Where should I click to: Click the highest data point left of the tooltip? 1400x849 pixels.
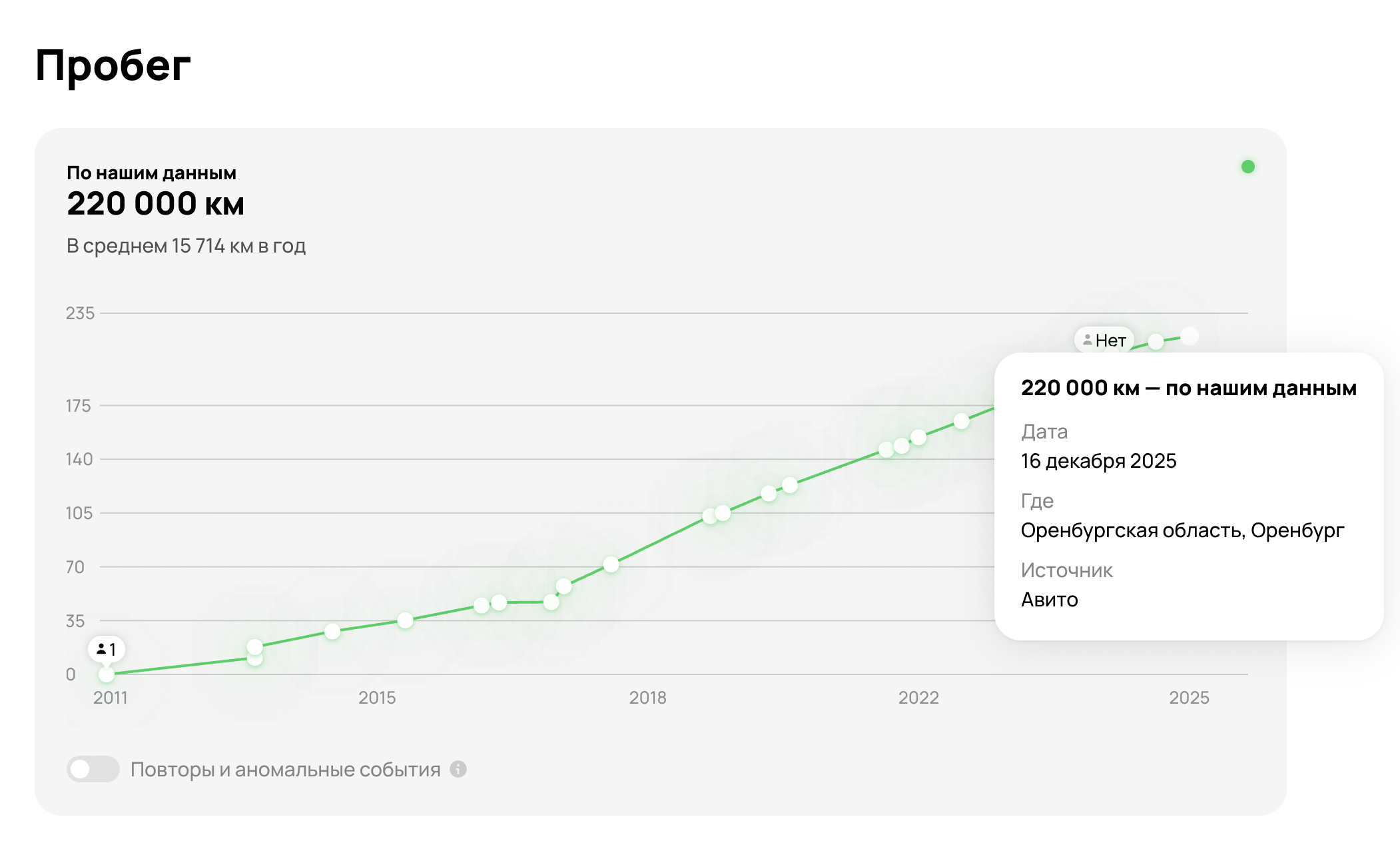(960, 421)
